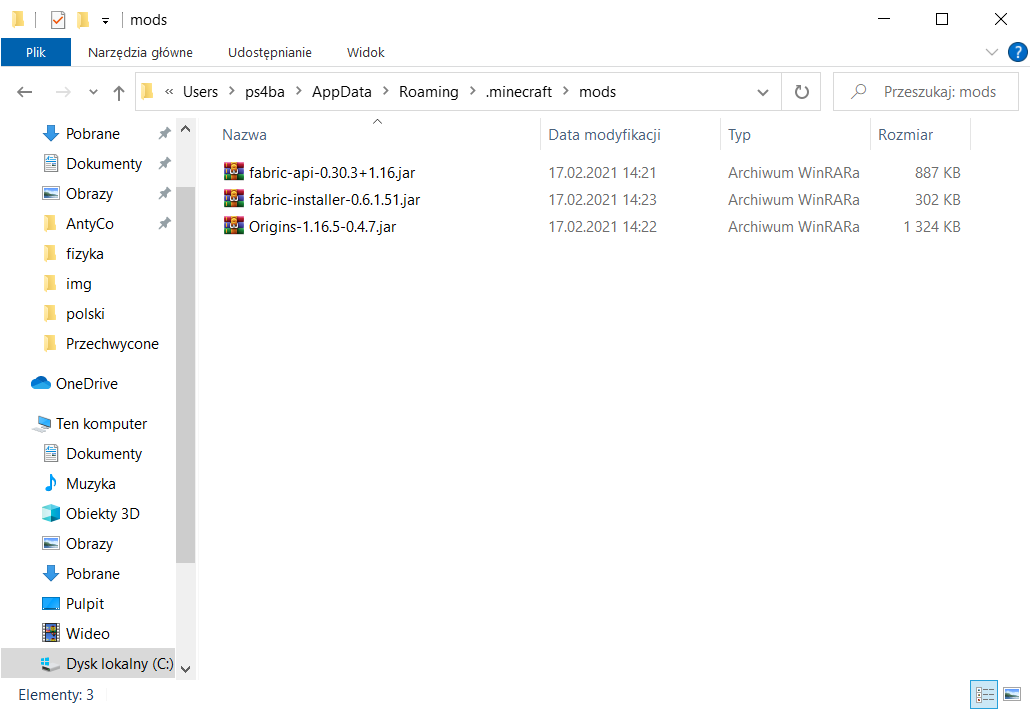This screenshot has height=709, width=1030.
Task: Click the navigation pane scroll down arrow
Action: 185,669
